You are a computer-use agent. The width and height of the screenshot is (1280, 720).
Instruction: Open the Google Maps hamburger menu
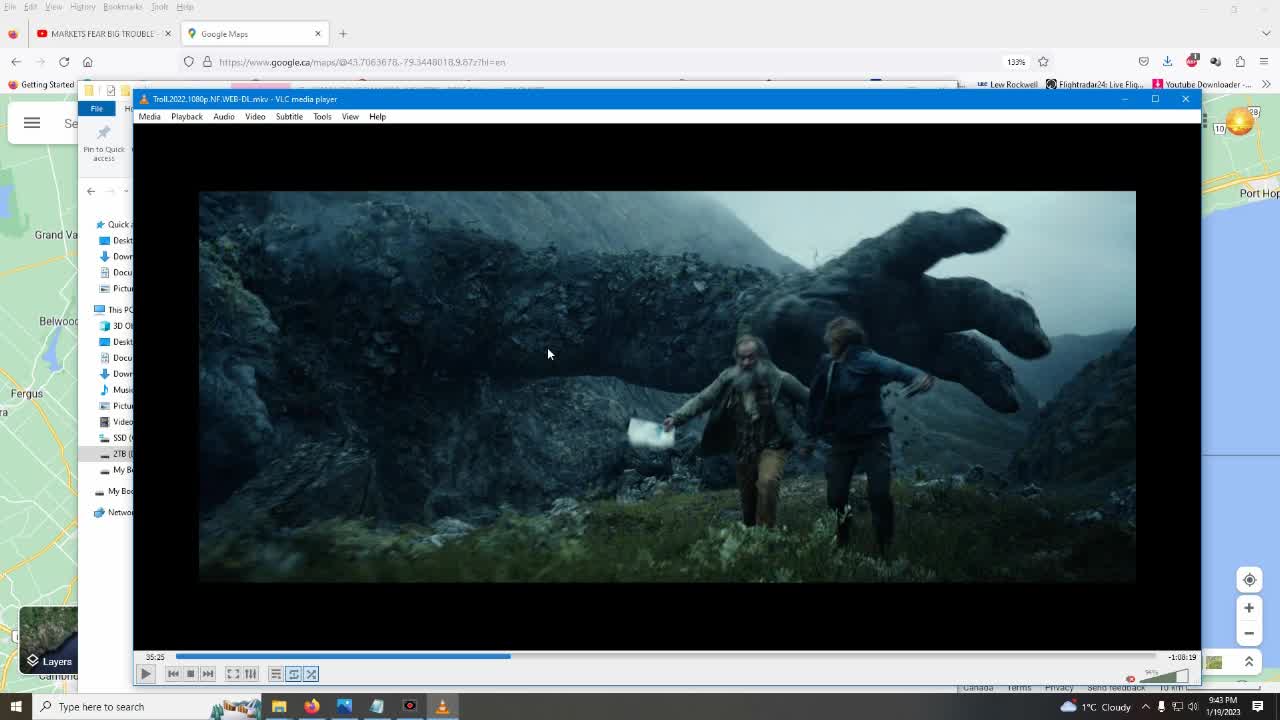(32, 123)
